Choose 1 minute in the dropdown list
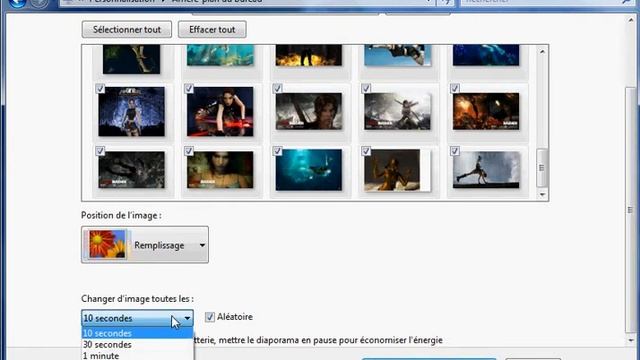The width and height of the screenshot is (640, 360). 137,355
